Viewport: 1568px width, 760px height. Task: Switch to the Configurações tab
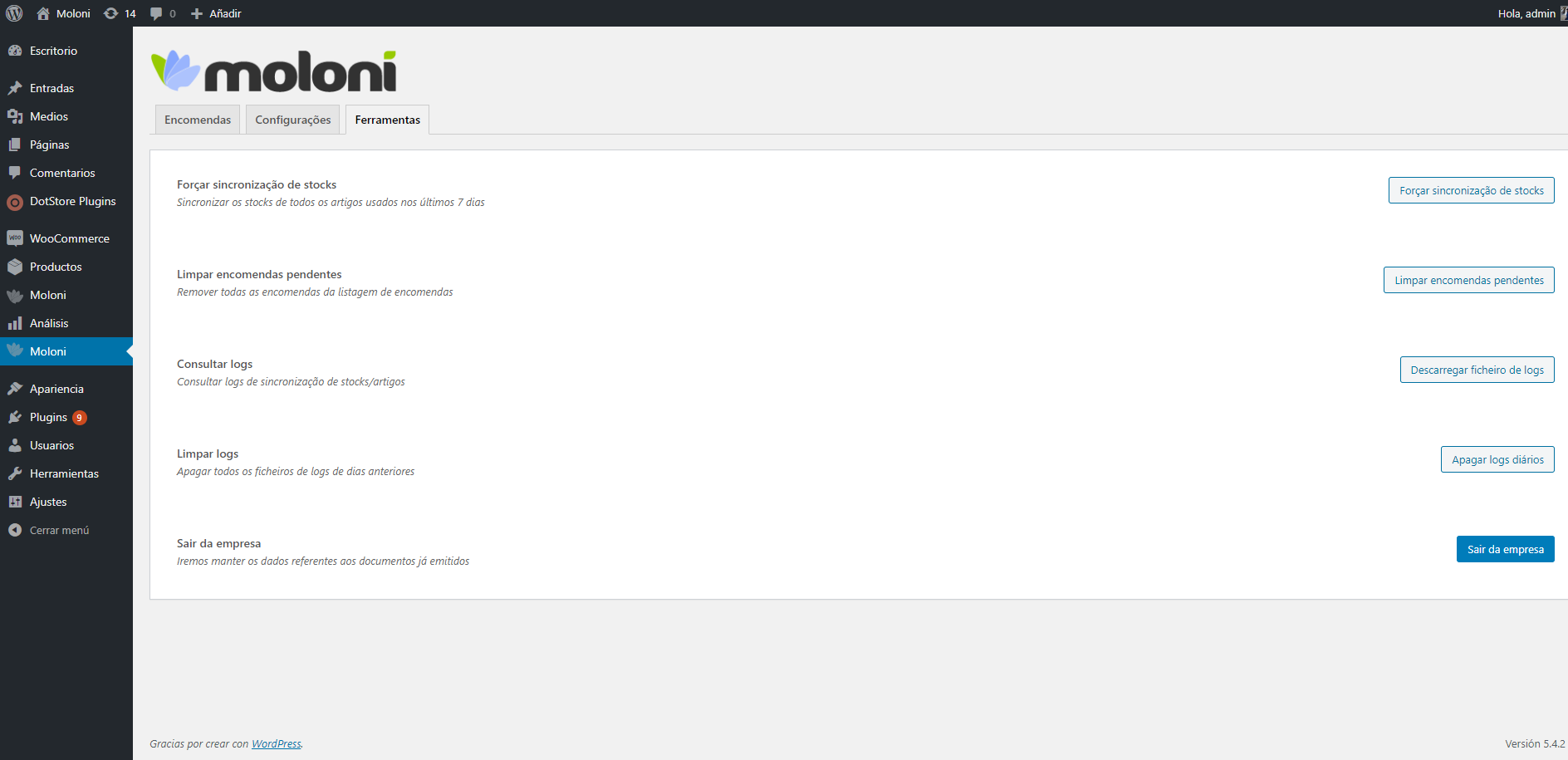pos(293,120)
